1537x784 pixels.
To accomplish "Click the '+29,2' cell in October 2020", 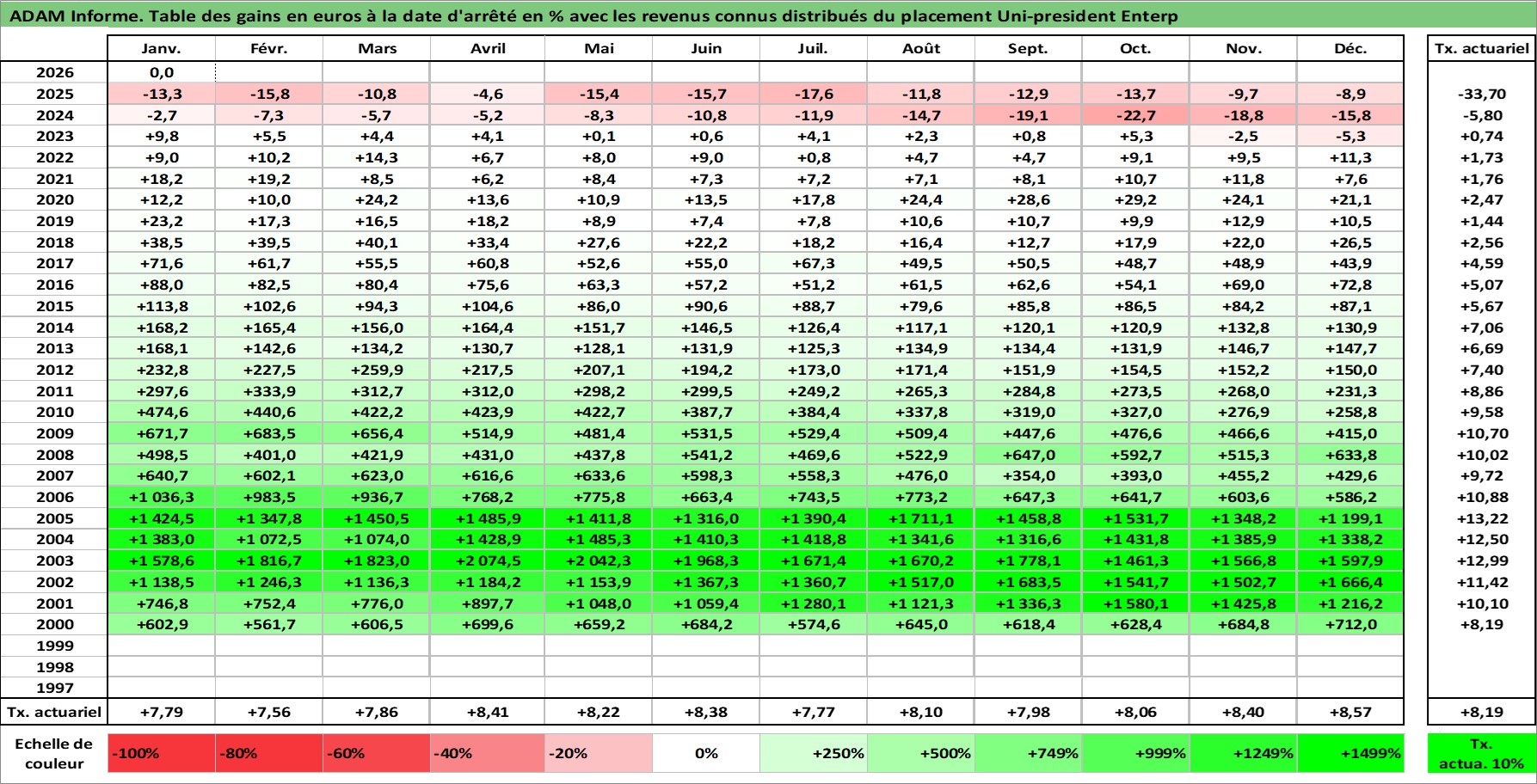I will pyautogui.click(x=1135, y=199).
